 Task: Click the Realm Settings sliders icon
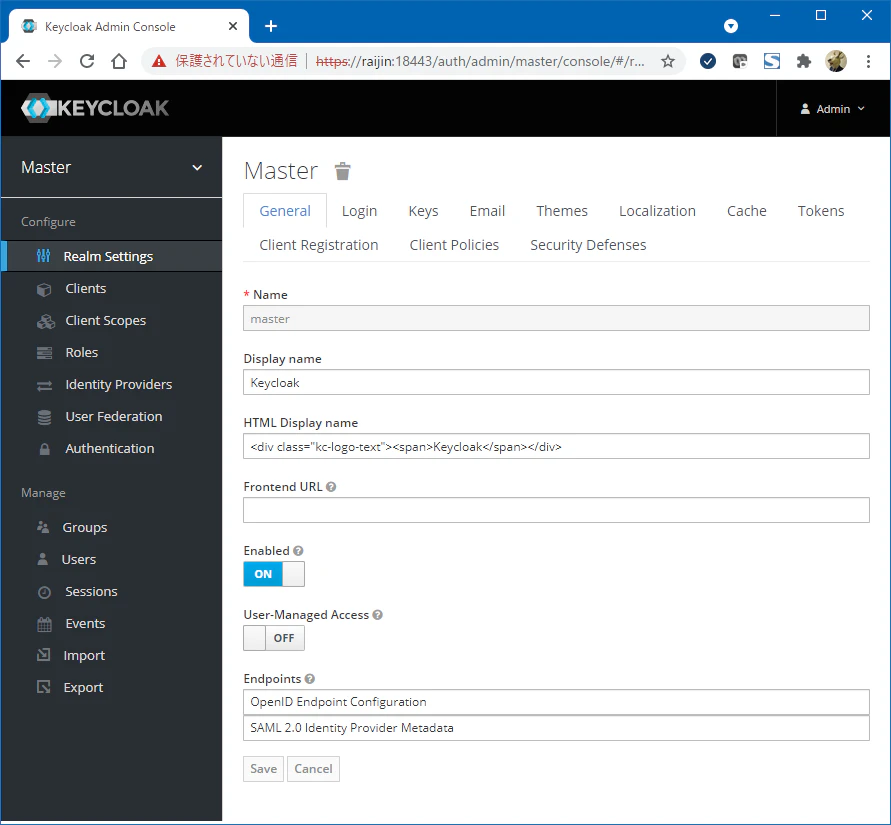click(43, 256)
